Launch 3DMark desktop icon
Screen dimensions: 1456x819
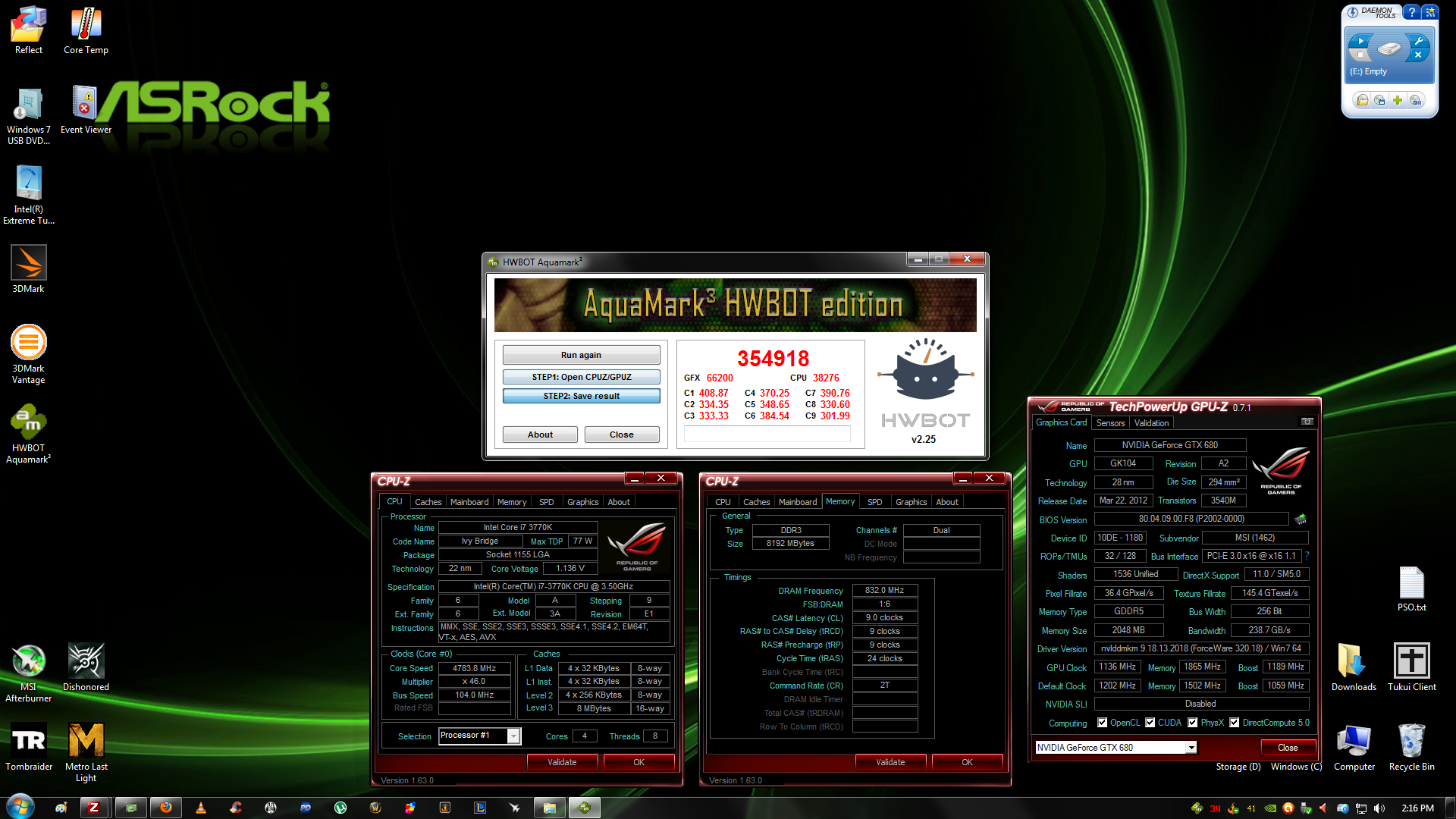click(29, 269)
